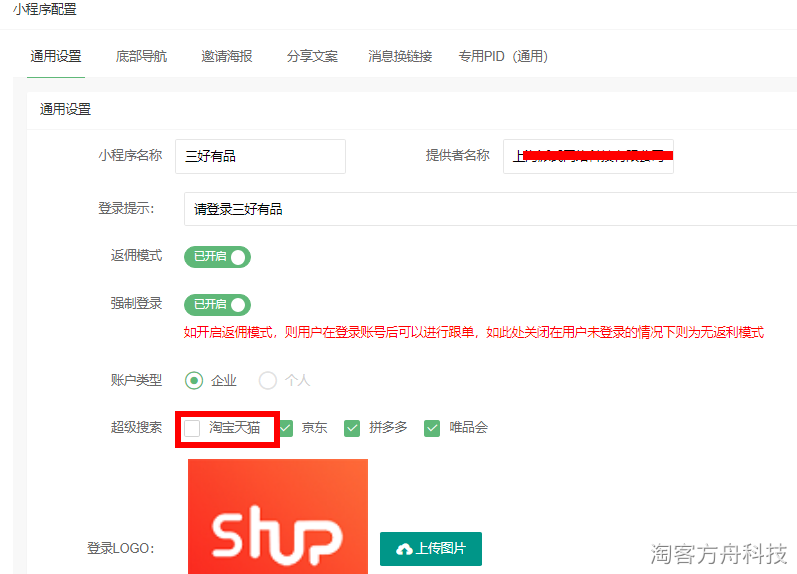
Task: Click the 上传图片 button
Action: (431, 549)
